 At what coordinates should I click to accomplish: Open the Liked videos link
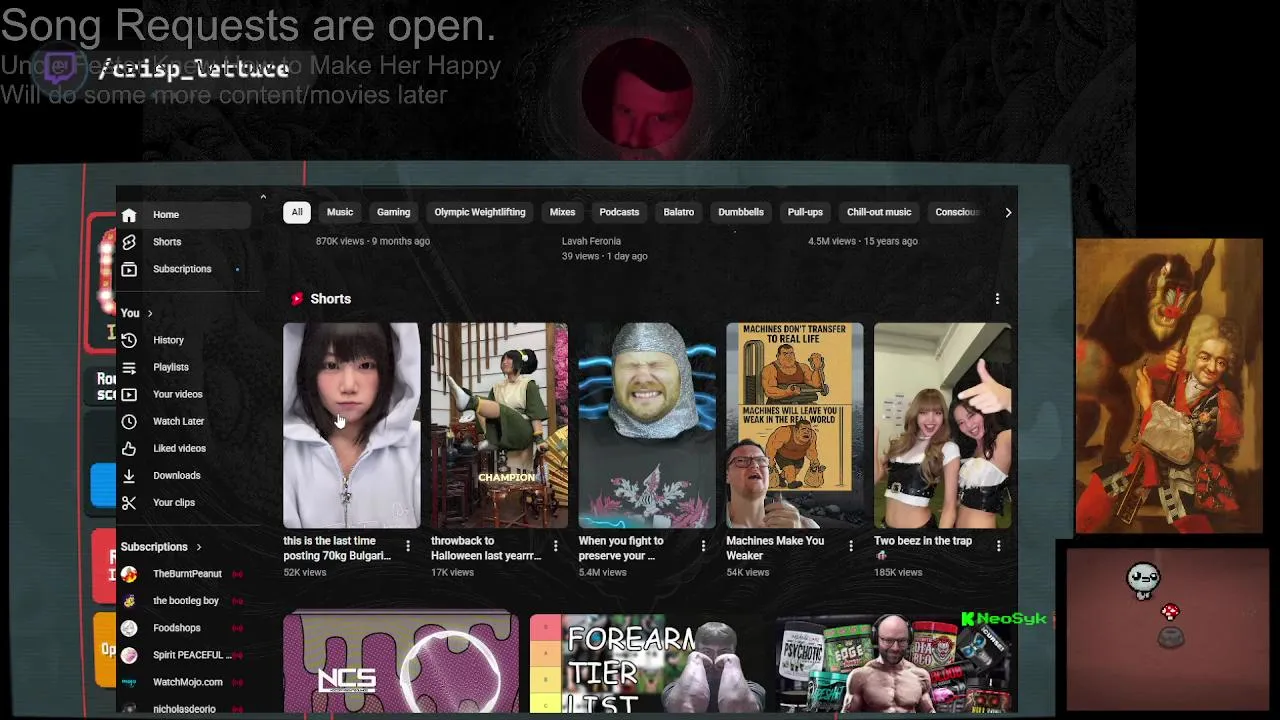click(x=179, y=448)
